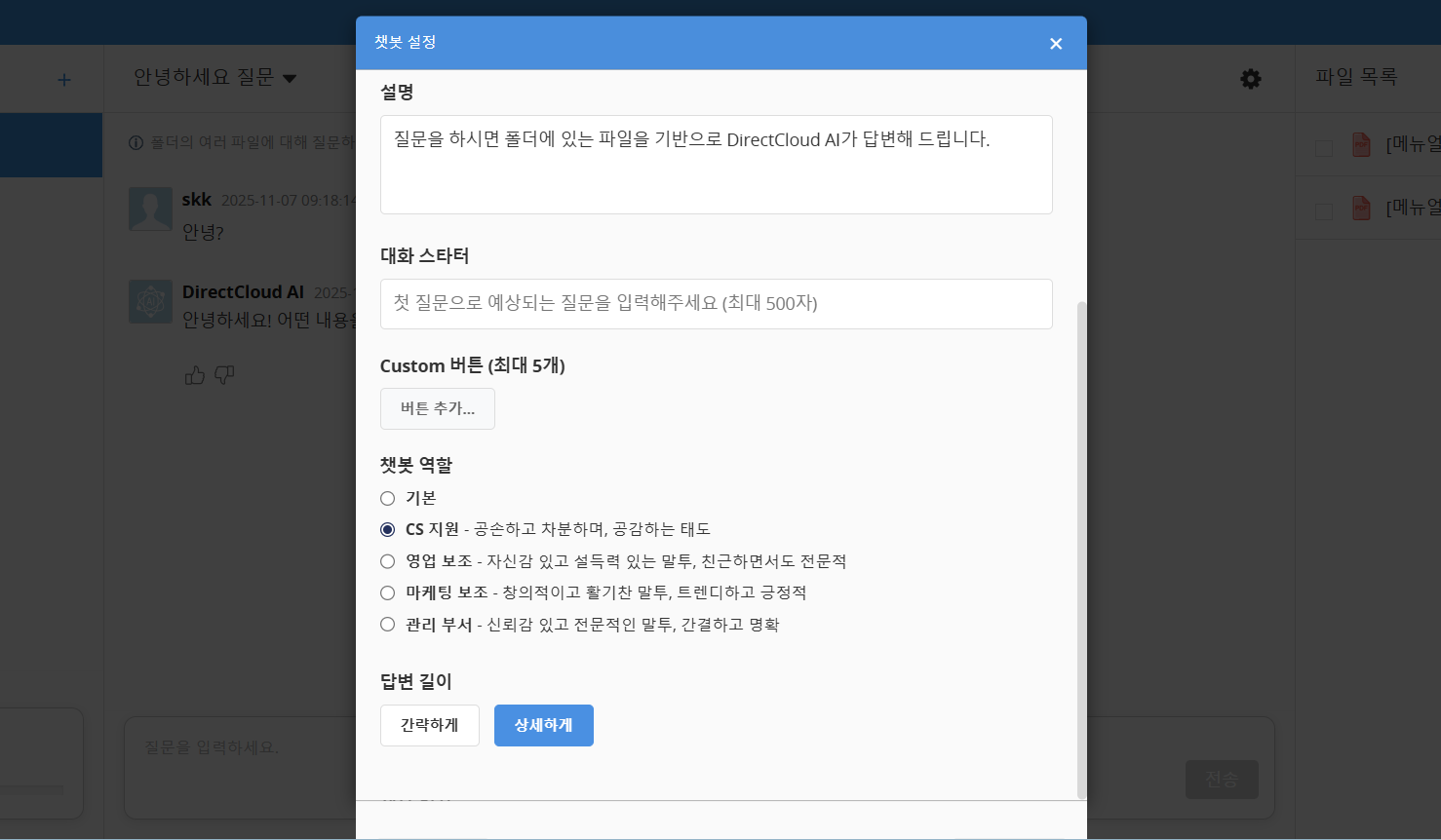Click the thumbs up icon

[195, 375]
